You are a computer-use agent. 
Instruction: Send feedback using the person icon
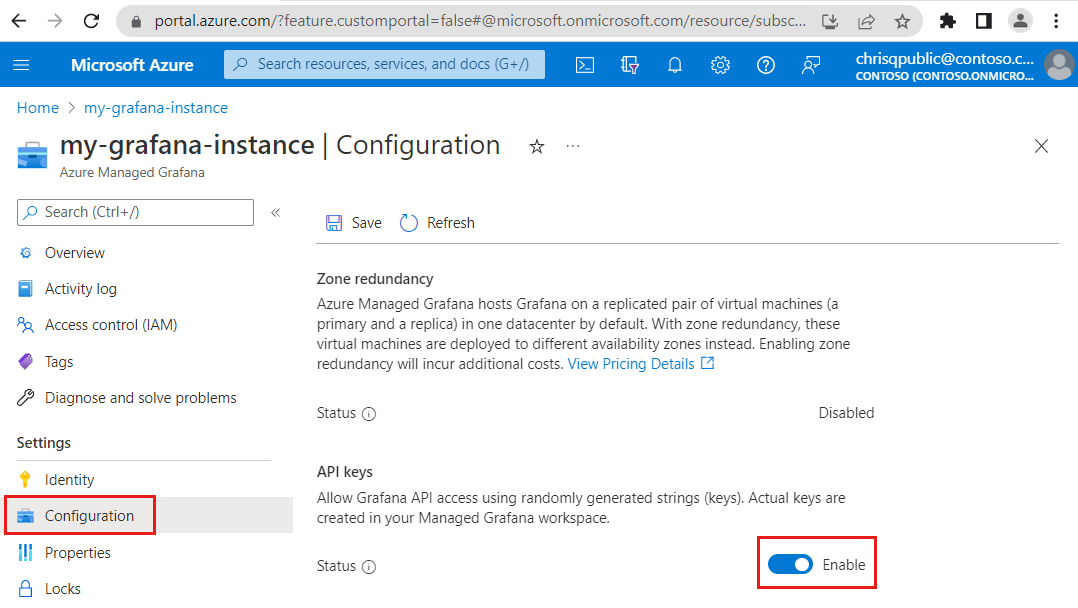pos(811,64)
